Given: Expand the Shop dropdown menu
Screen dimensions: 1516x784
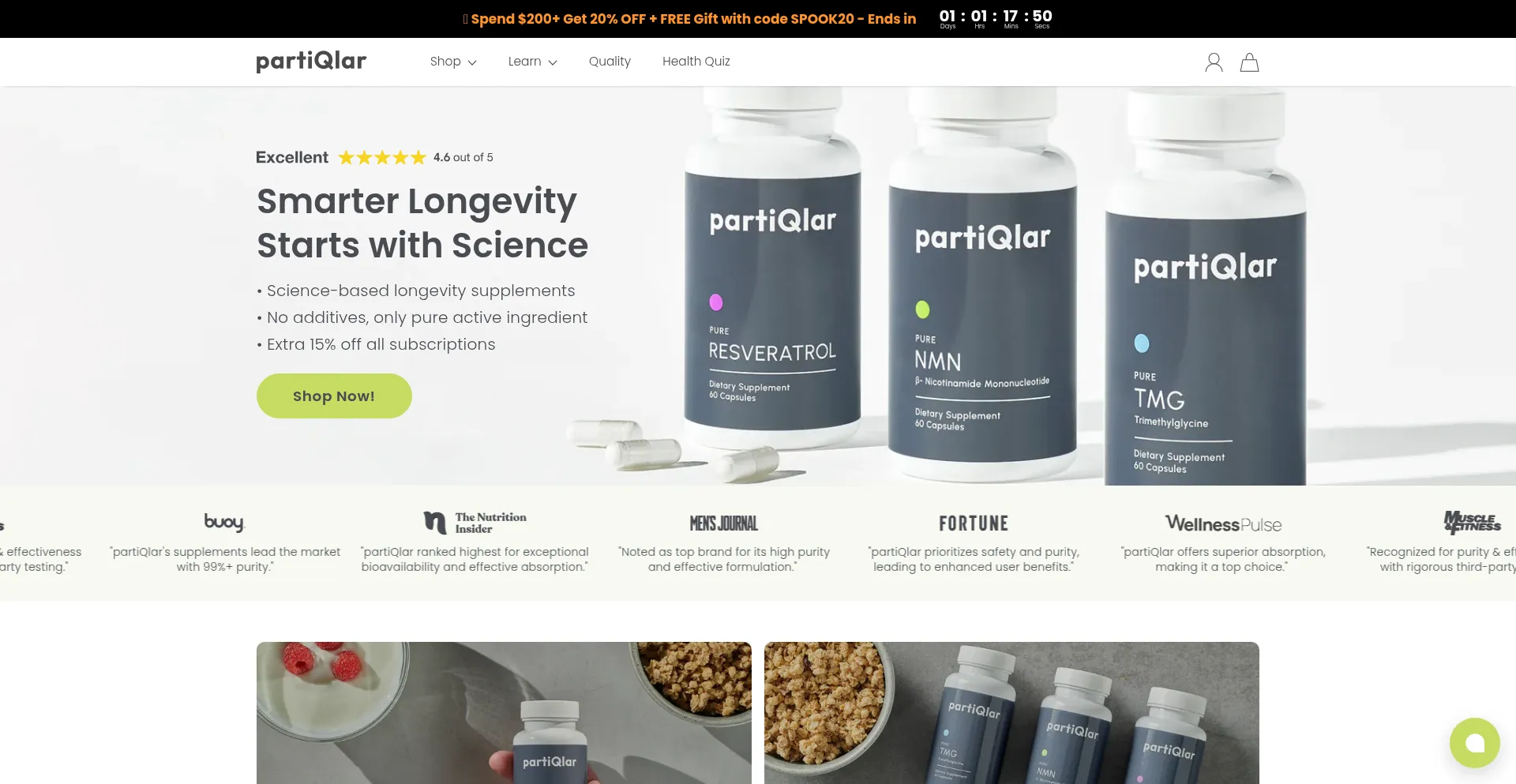Looking at the screenshot, I should [453, 62].
